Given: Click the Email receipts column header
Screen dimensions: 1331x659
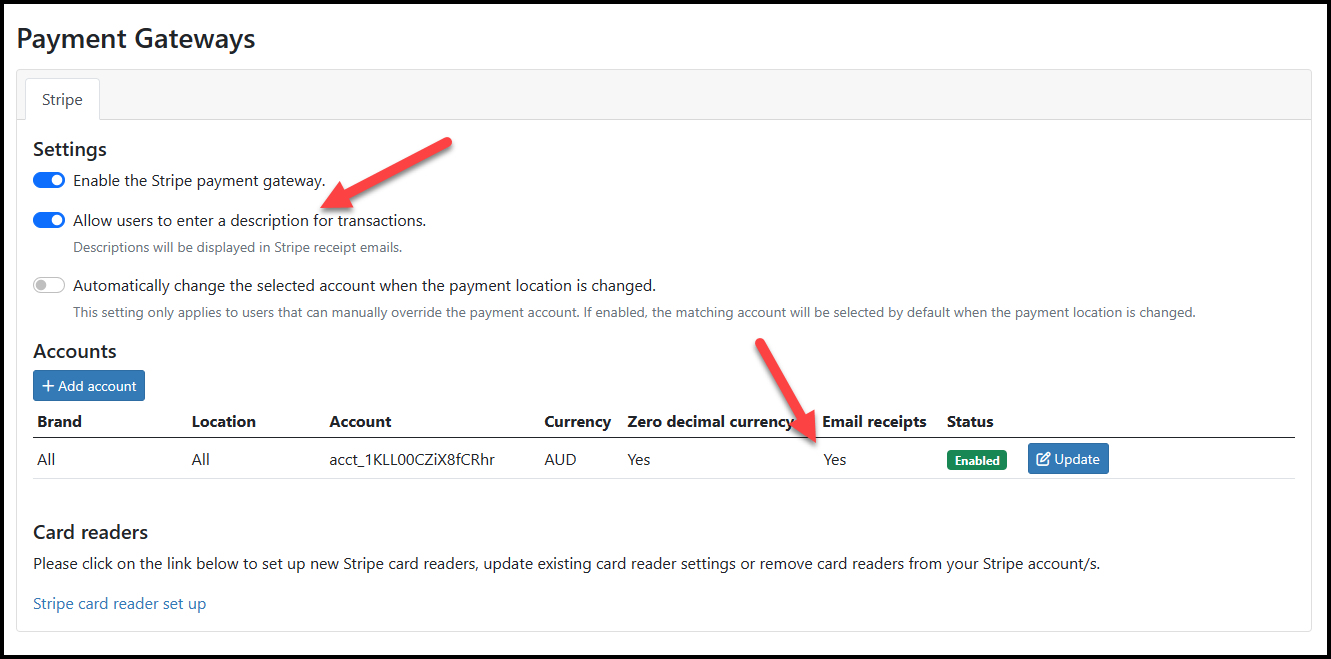Looking at the screenshot, I should 874,422.
